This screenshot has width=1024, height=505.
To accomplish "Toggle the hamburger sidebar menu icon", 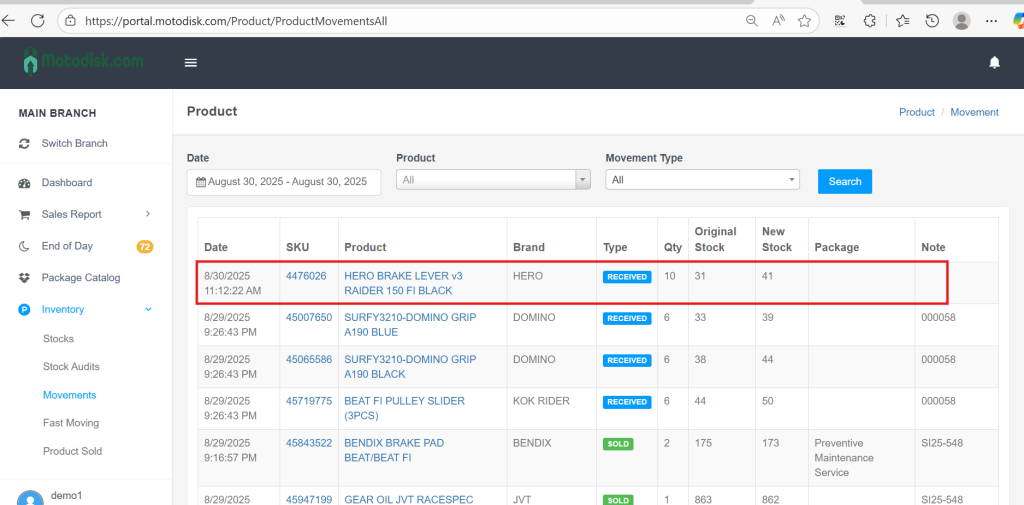I will point(191,62).
